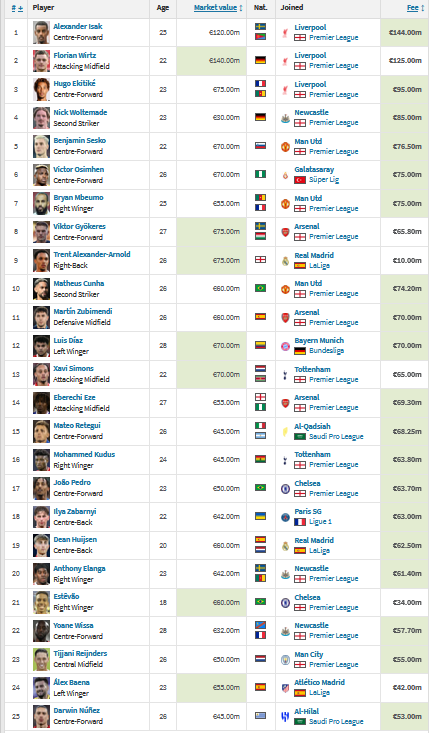Viewport: 429px width, 733px height.
Task: Click the Bayern Munich crest beside Luis Díaz
Action: pos(285,346)
